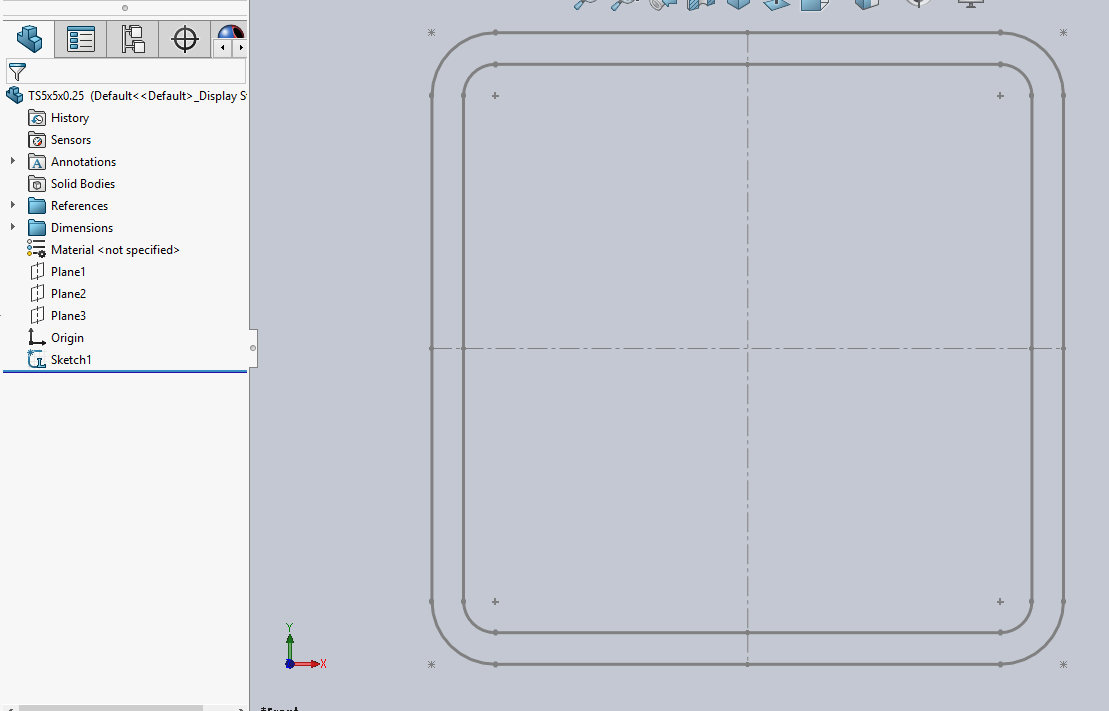
Task: Open Section View from heads-up toolbar
Action: click(x=702, y=4)
